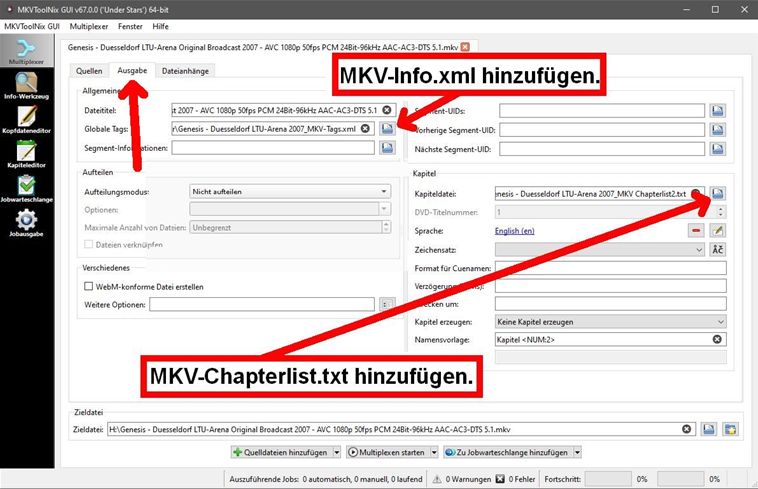This screenshot has width=758, height=489.
Task: Open Kapitel erzeugen dropdown
Action: click(x=611, y=321)
